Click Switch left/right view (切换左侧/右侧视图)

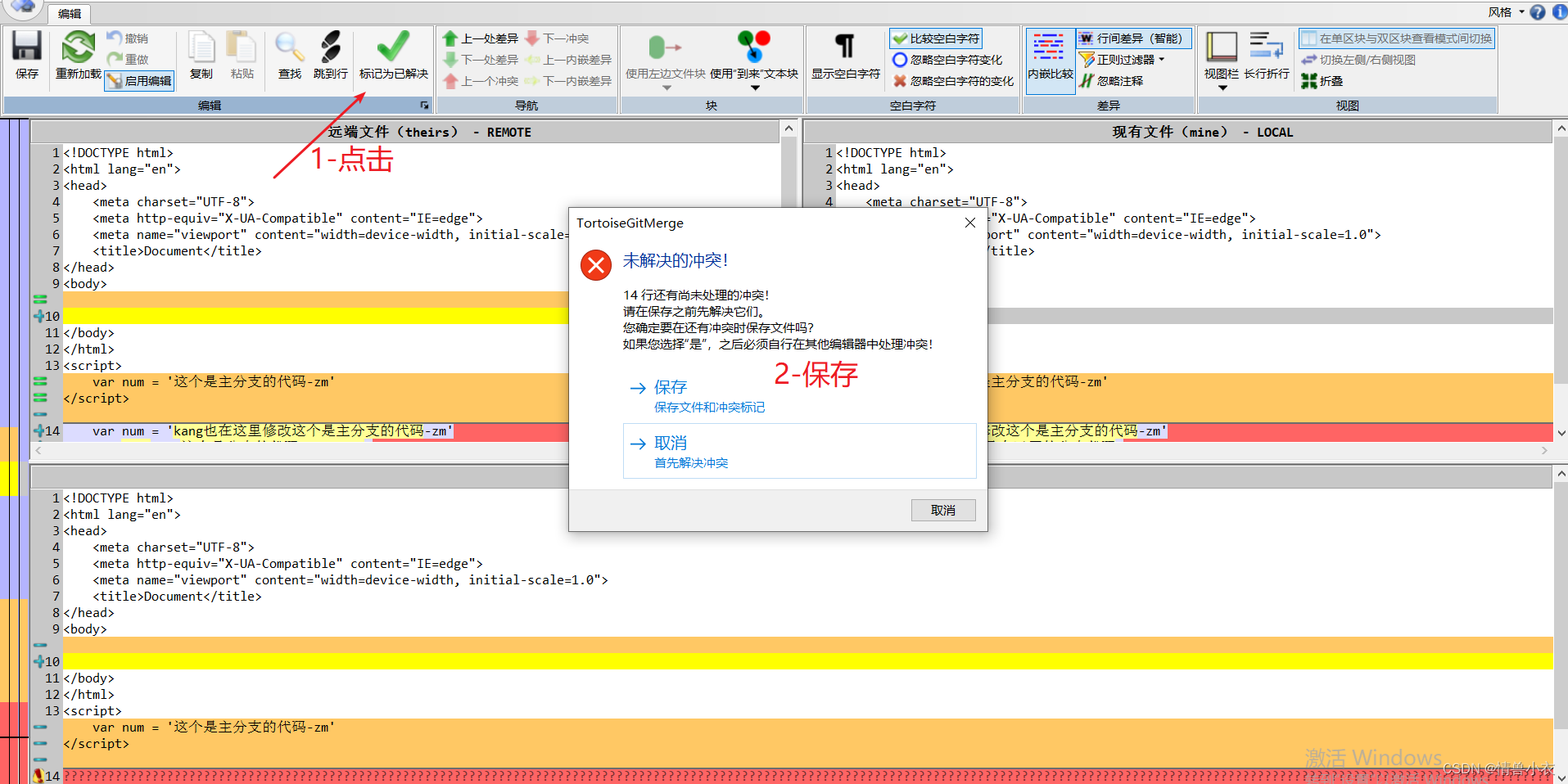pos(1358,60)
